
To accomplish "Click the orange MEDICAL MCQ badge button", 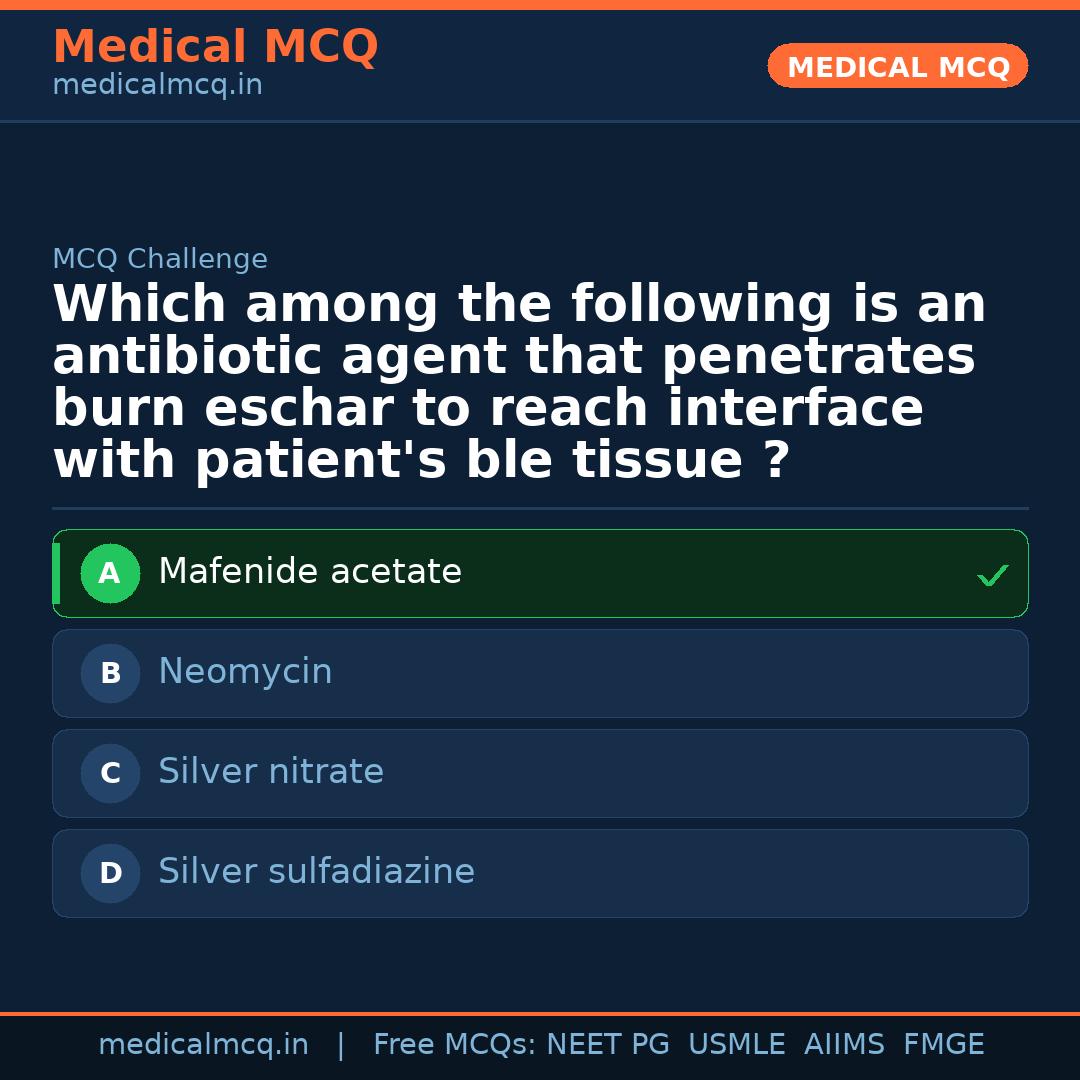I will pos(898,66).
